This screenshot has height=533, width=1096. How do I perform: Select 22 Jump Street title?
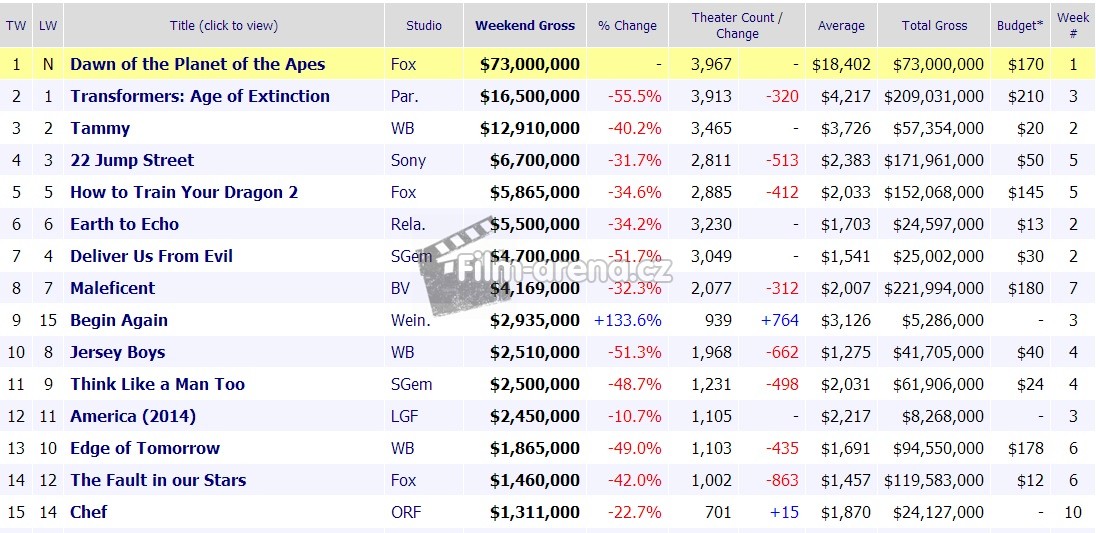point(132,160)
